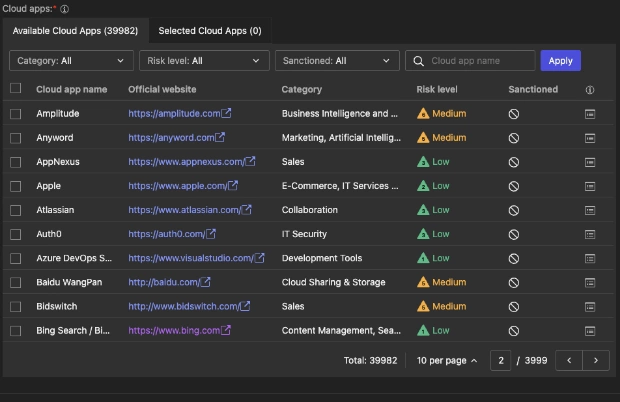Open the auth0.com link
Viewport: 620px width, 402px height.
point(172,234)
